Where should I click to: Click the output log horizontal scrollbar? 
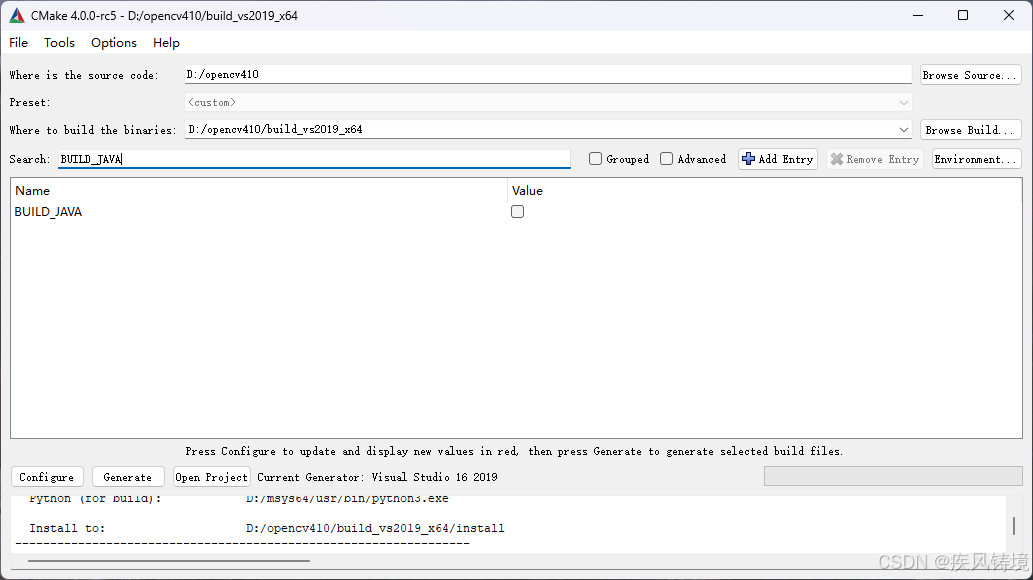click(169, 561)
